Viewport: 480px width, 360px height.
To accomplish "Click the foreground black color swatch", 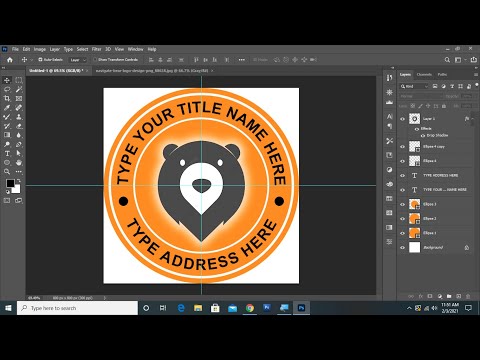I will click(x=10, y=183).
